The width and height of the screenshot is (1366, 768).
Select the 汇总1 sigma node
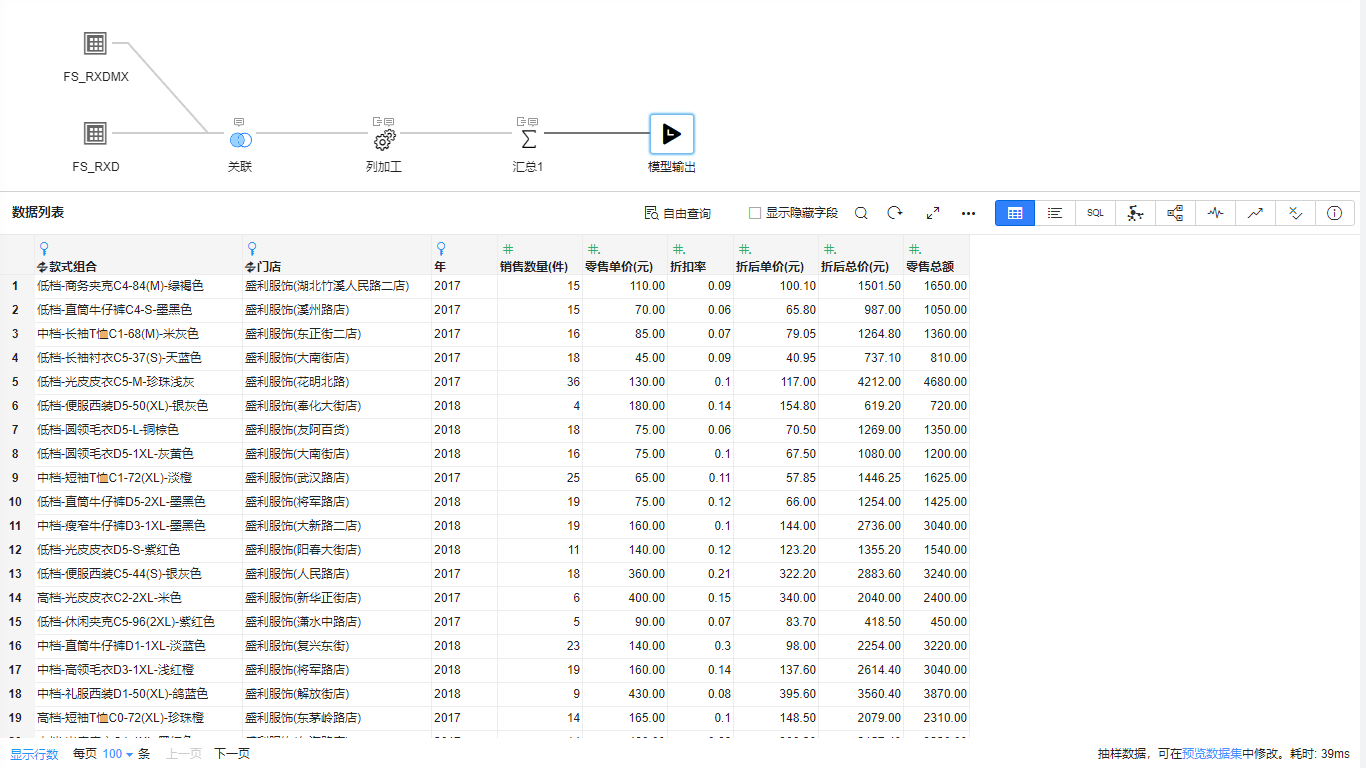[x=529, y=139]
